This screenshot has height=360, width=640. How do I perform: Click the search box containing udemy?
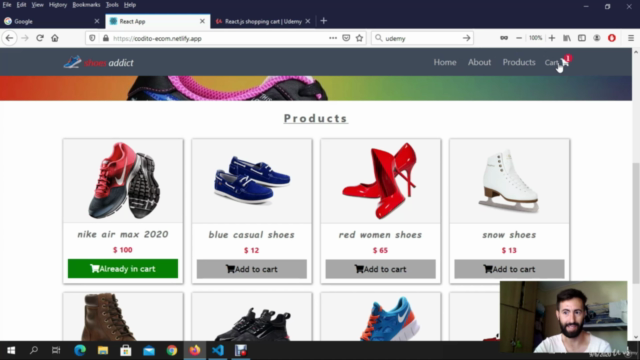tap(422, 38)
